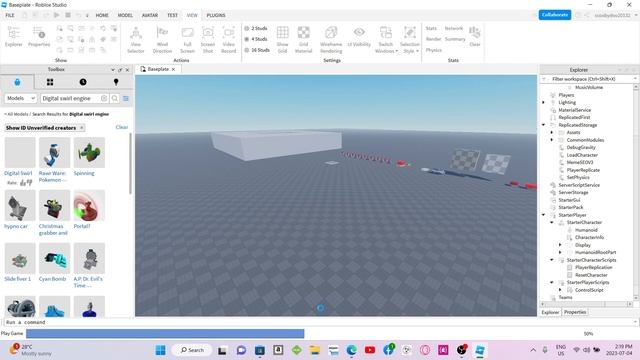Switch Toolbox to Recent clock tab
Screen dimensions: 640x360
pyautogui.click(x=83, y=82)
